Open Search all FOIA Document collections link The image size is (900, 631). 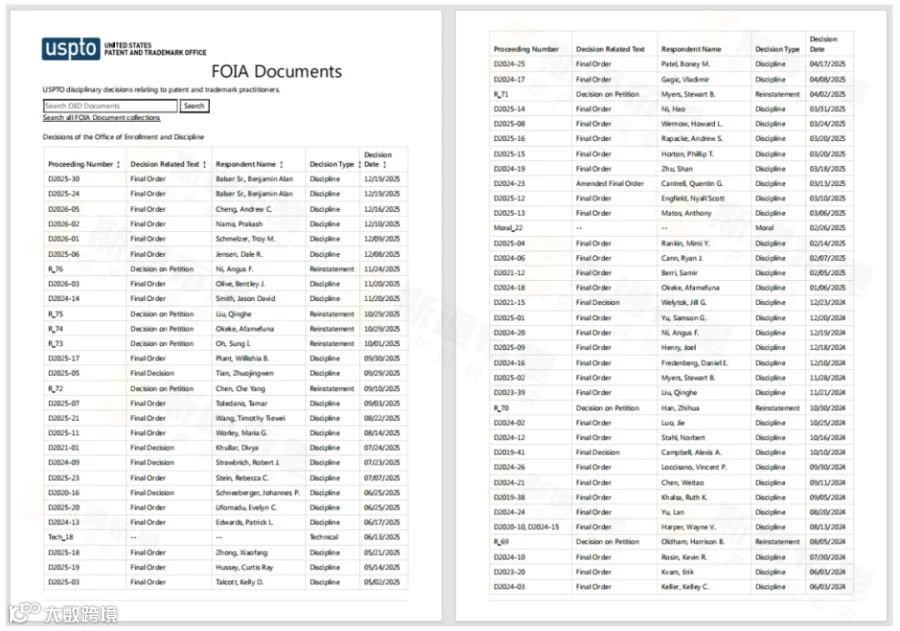click(x=101, y=118)
